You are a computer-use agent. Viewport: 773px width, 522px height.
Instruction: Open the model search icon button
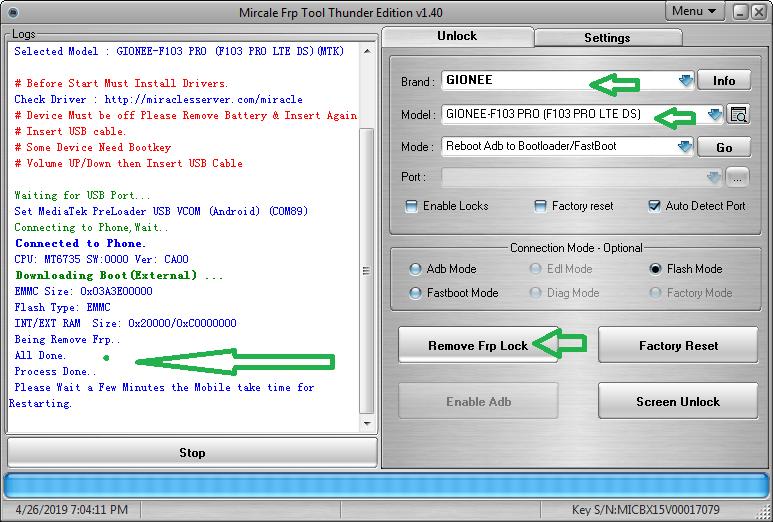point(738,115)
